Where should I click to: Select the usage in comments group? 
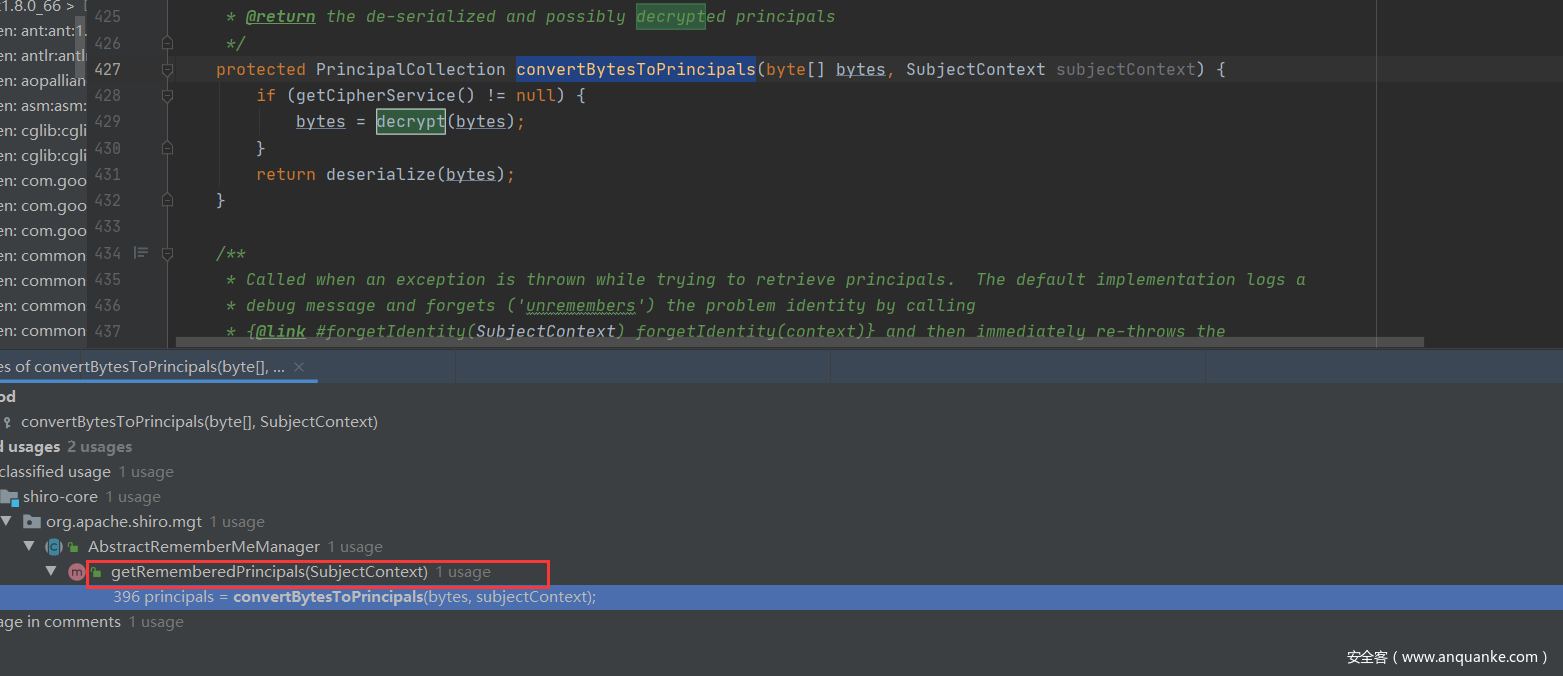tap(60, 622)
